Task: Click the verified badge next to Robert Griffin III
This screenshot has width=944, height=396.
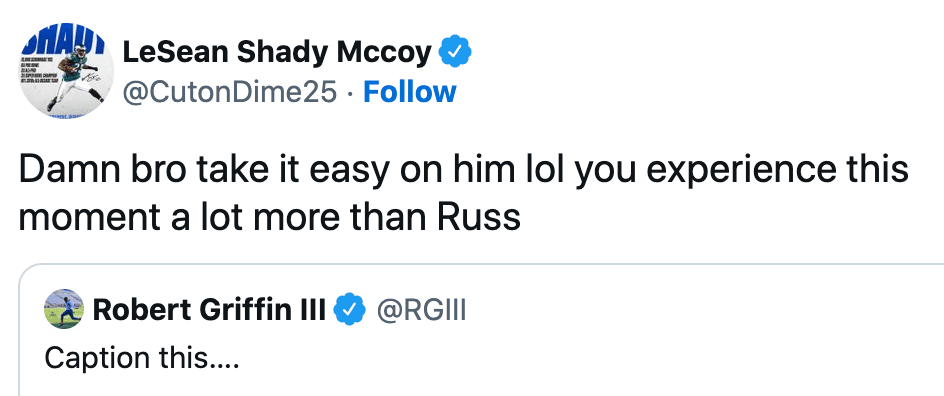Action: tap(350, 309)
